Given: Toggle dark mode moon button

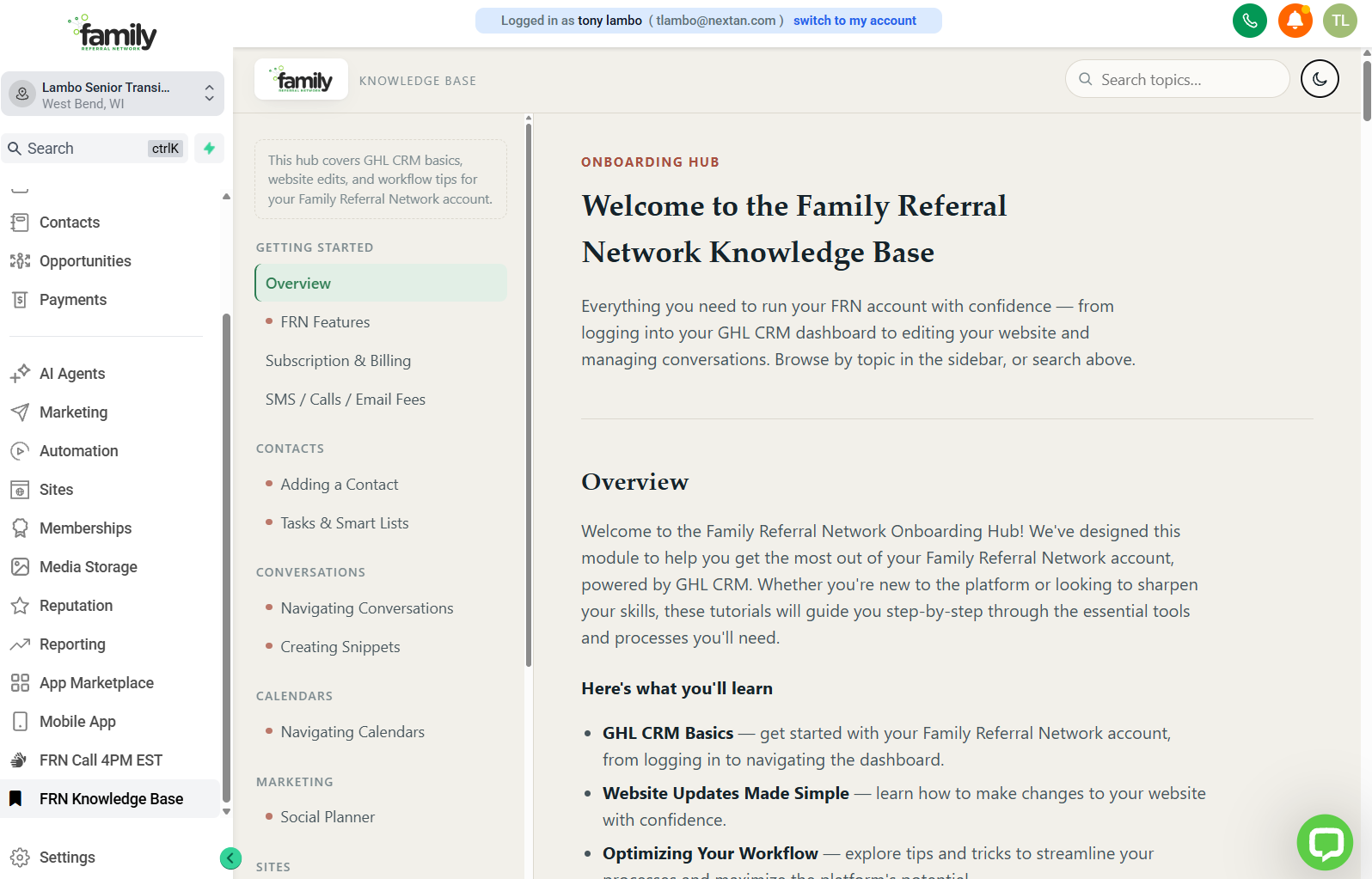Looking at the screenshot, I should [x=1320, y=79].
